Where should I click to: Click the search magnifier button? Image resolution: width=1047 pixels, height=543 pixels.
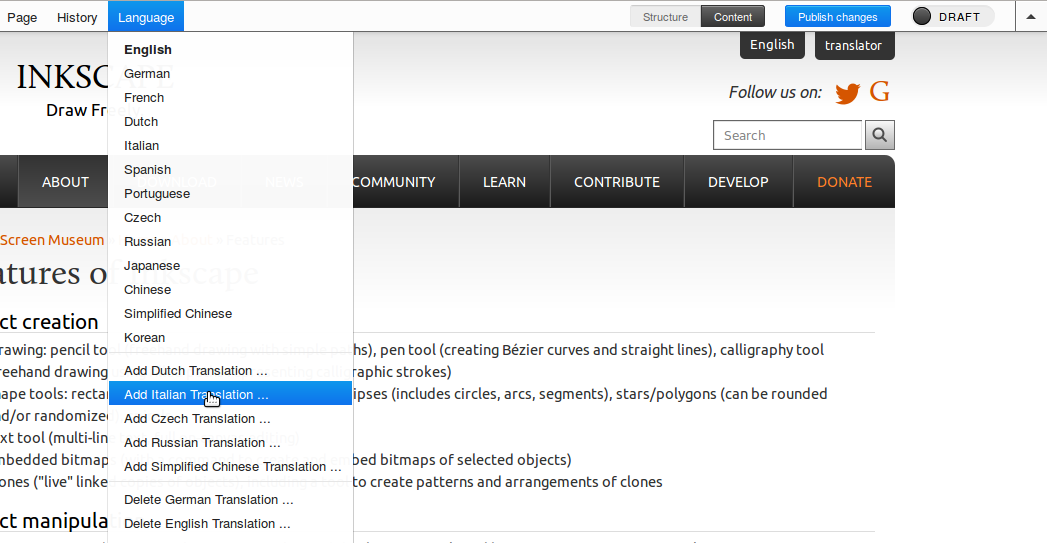point(879,135)
